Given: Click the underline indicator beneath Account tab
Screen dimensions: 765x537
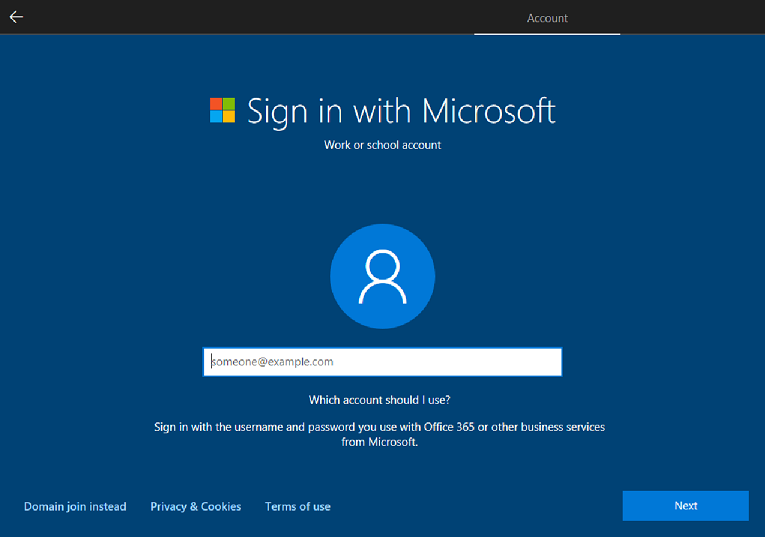Looking at the screenshot, I should pyautogui.click(x=547, y=33).
